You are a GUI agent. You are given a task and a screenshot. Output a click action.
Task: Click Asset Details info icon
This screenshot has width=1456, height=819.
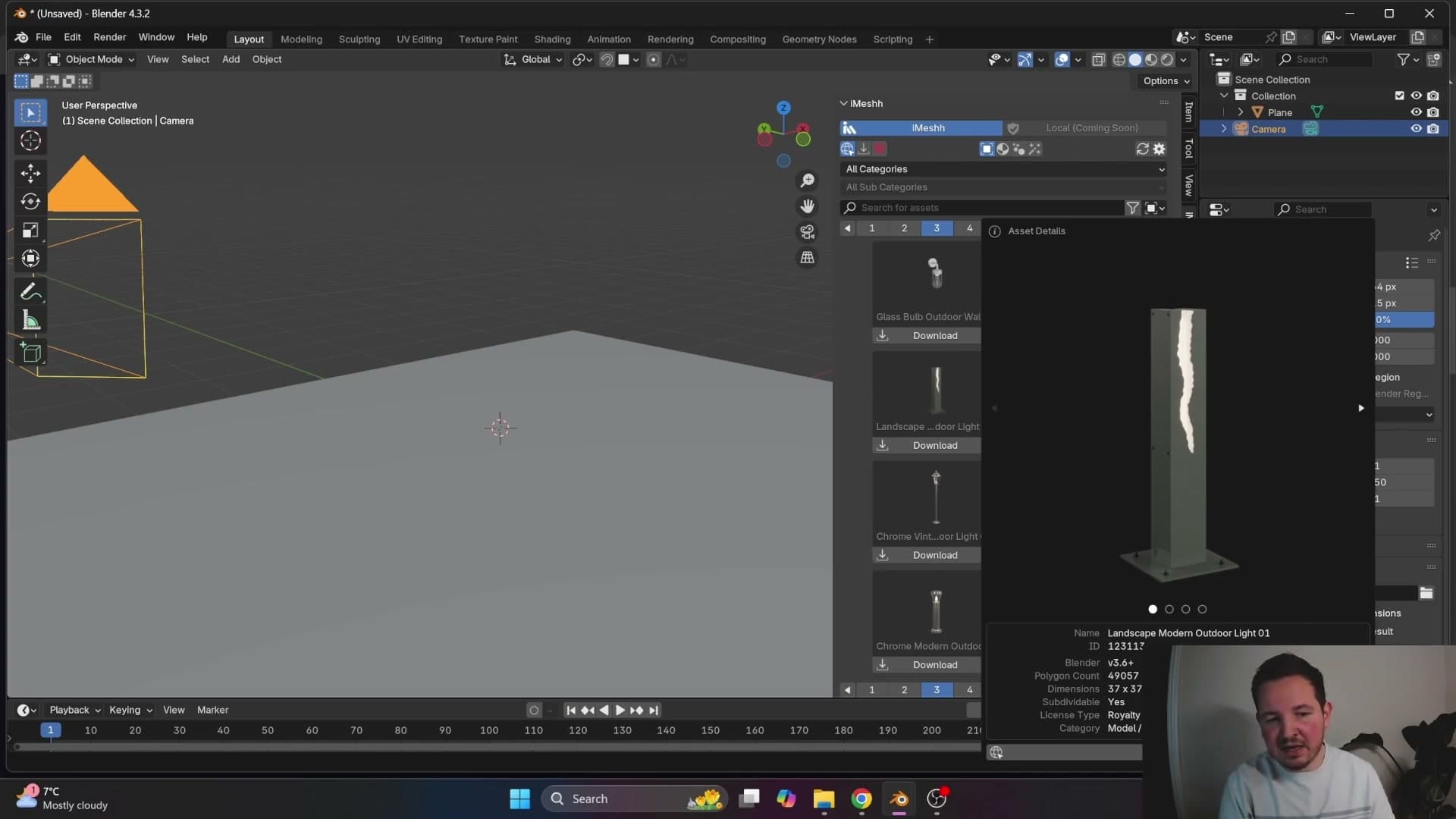click(994, 231)
